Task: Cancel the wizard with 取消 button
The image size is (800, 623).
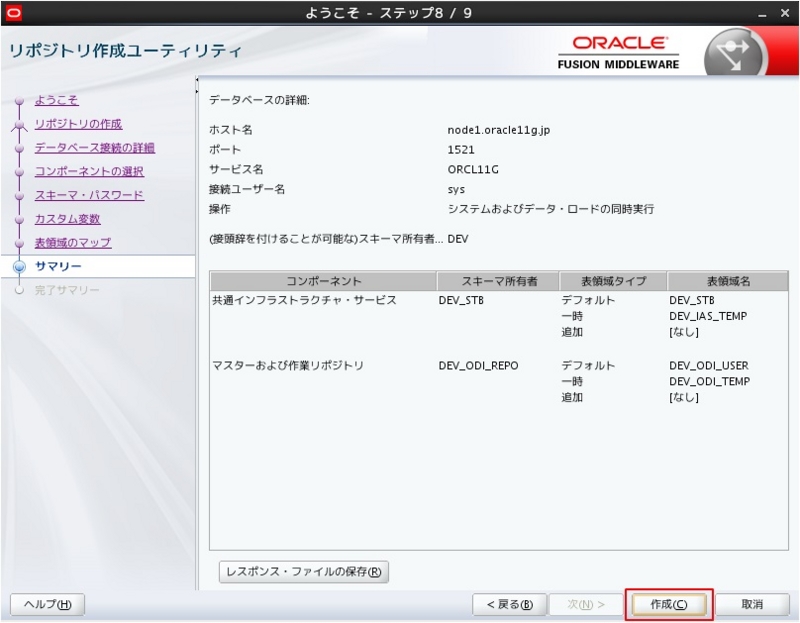Action: pos(753,605)
